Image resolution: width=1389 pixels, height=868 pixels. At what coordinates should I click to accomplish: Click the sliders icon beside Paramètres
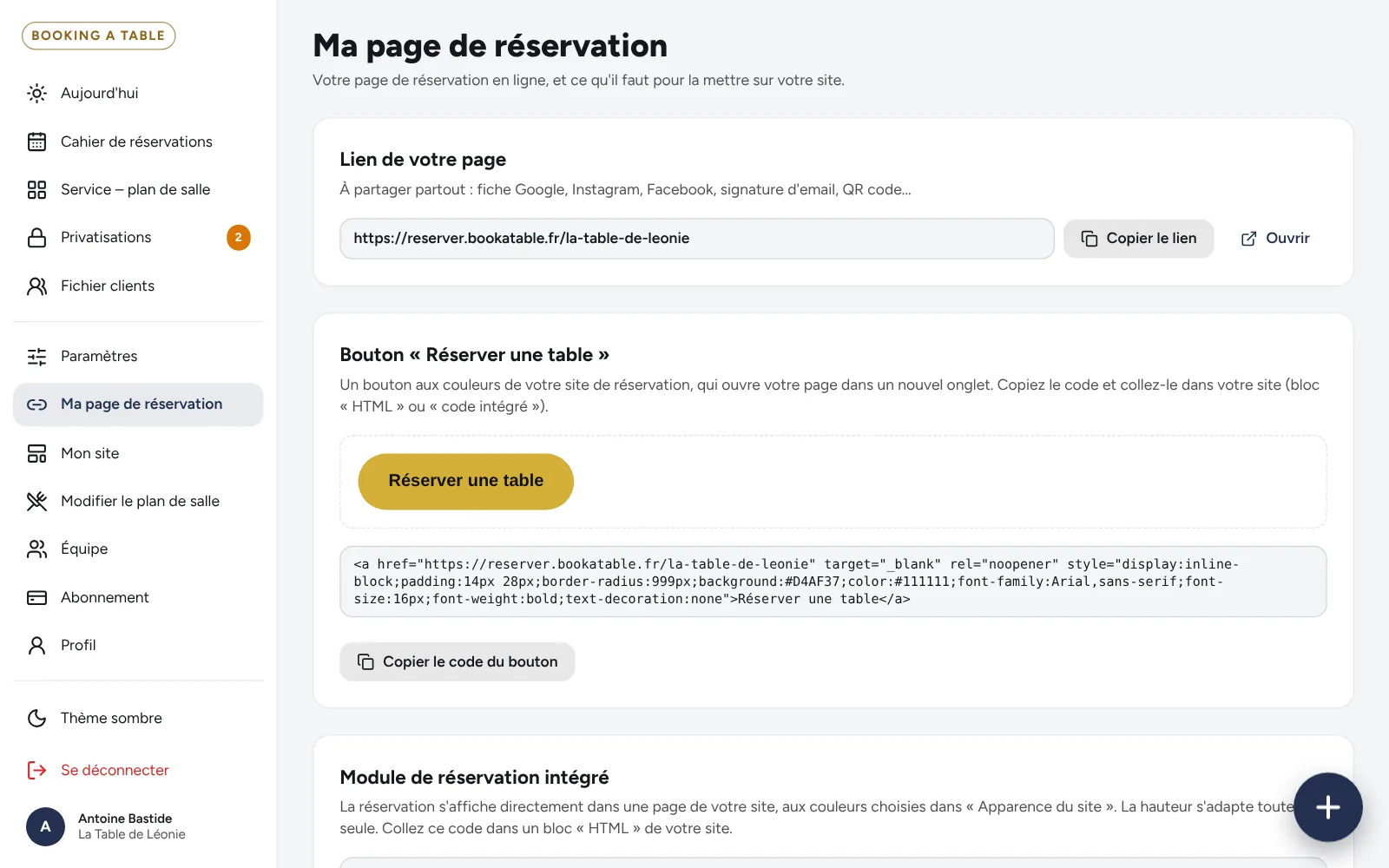pos(36,356)
